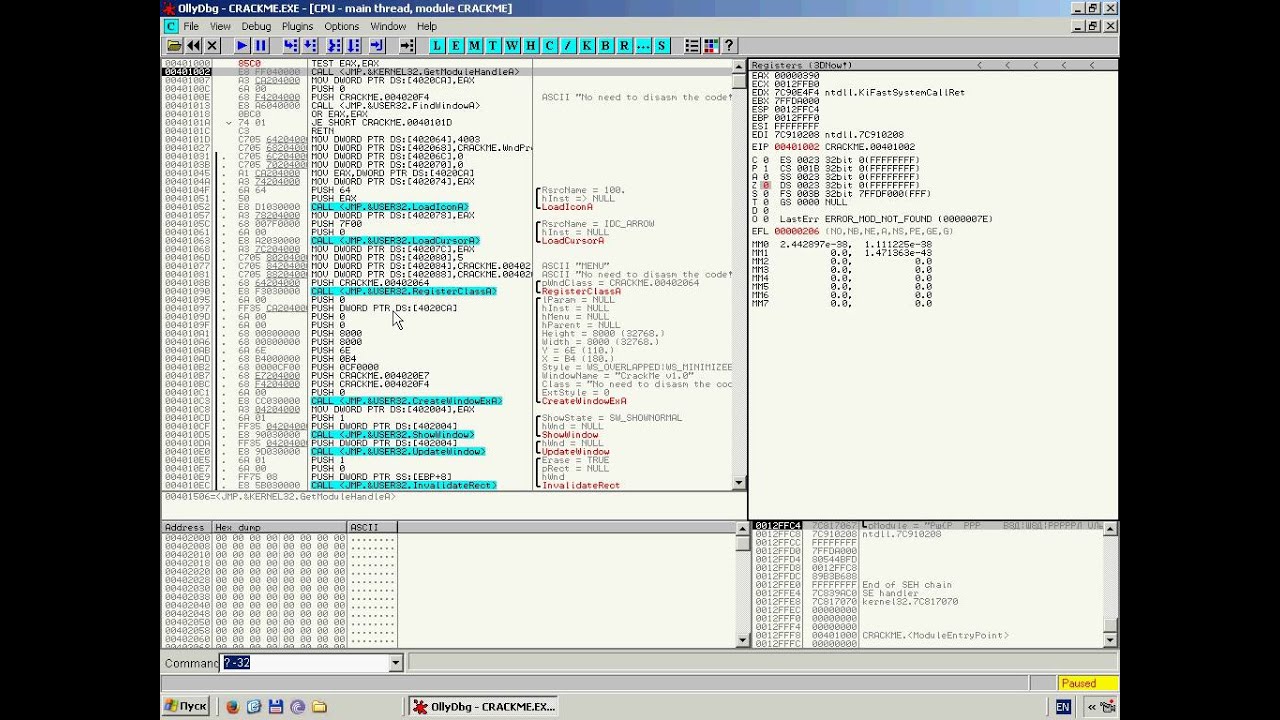Pause execution with the pause icon
The width and height of the screenshot is (1280, 720).
coord(261,46)
